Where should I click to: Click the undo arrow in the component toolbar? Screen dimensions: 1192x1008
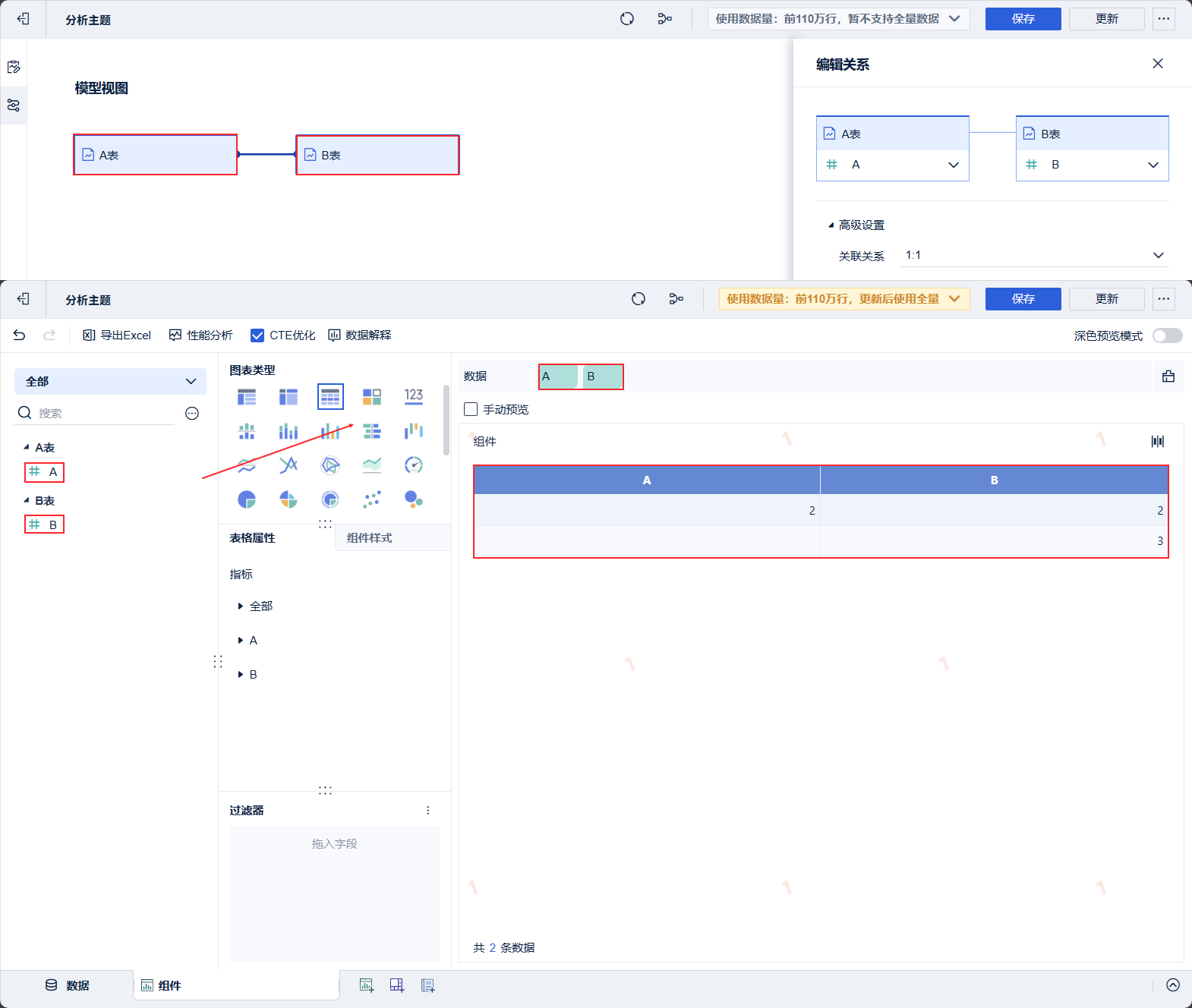click(x=20, y=335)
